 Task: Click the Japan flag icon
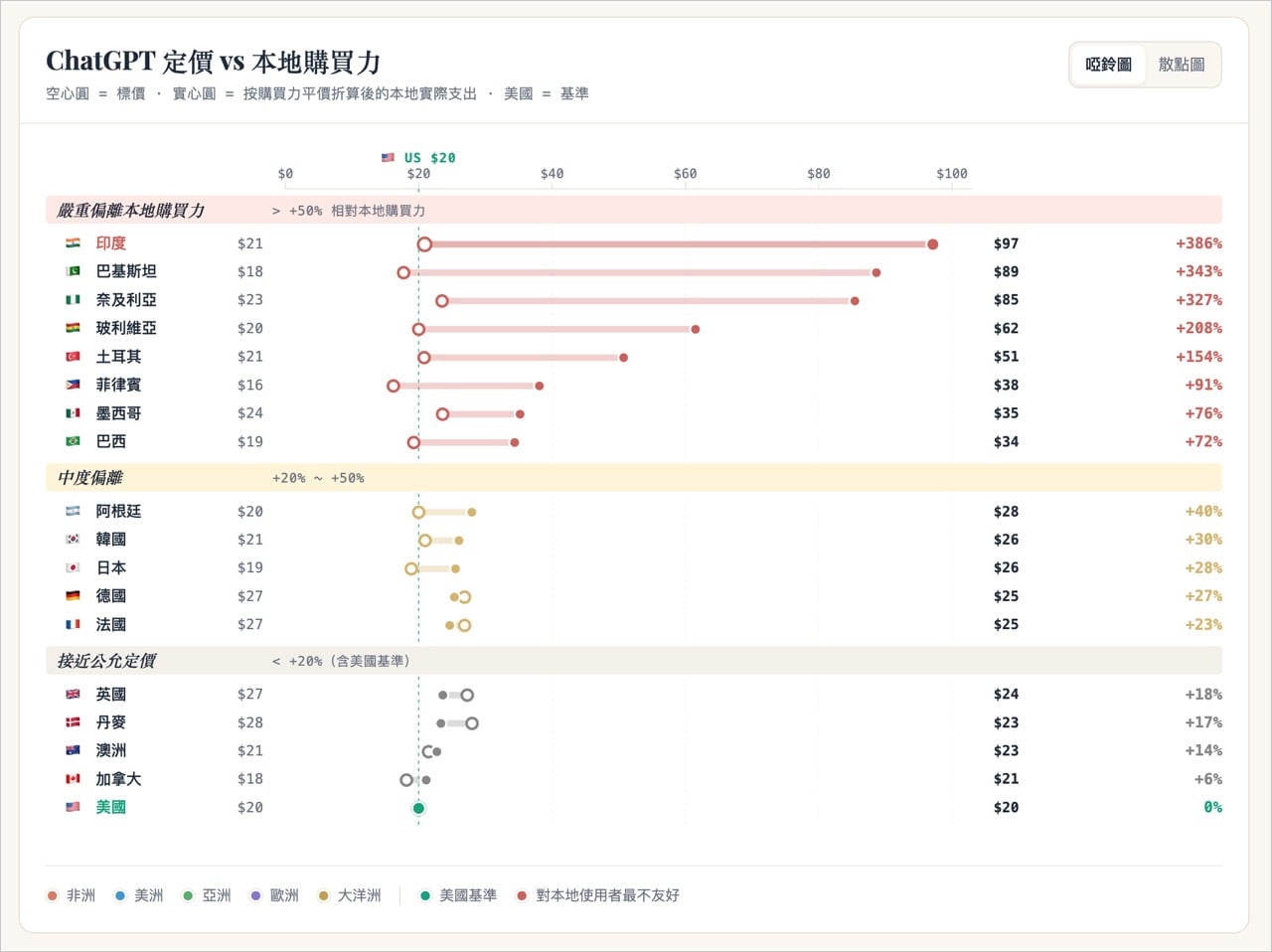(x=73, y=567)
